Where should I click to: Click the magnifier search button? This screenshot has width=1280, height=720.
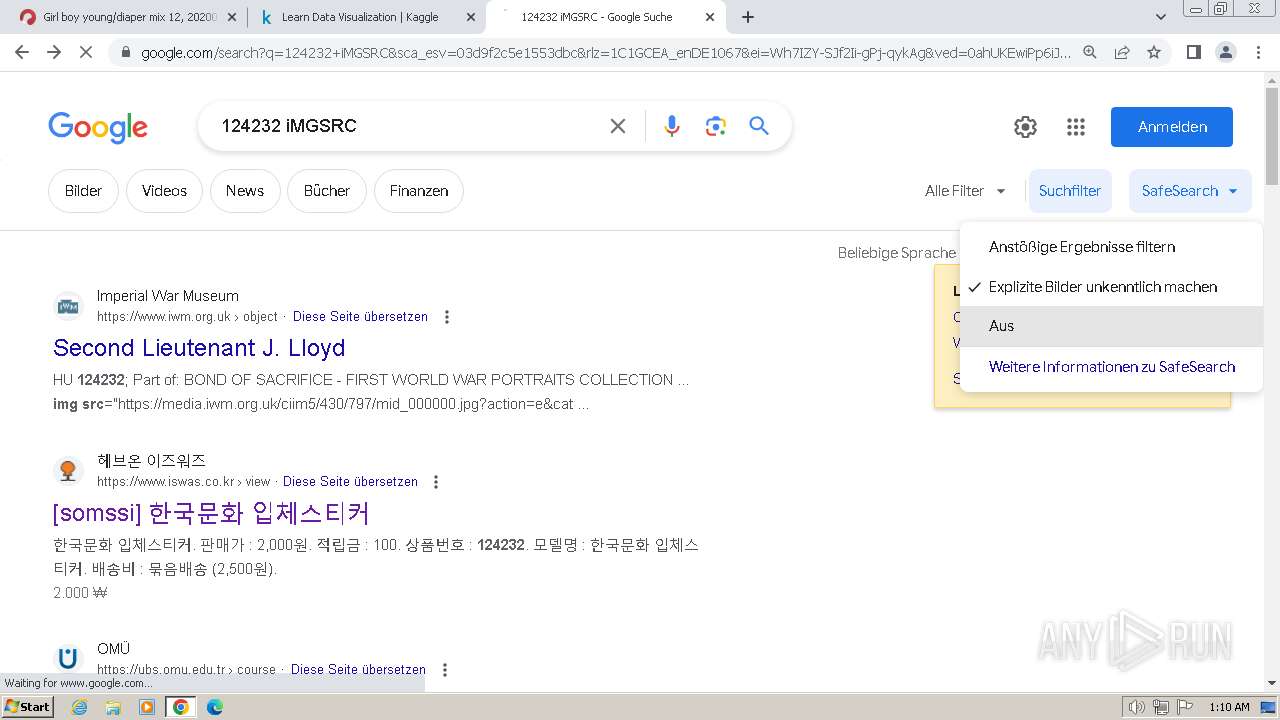coord(759,126)
